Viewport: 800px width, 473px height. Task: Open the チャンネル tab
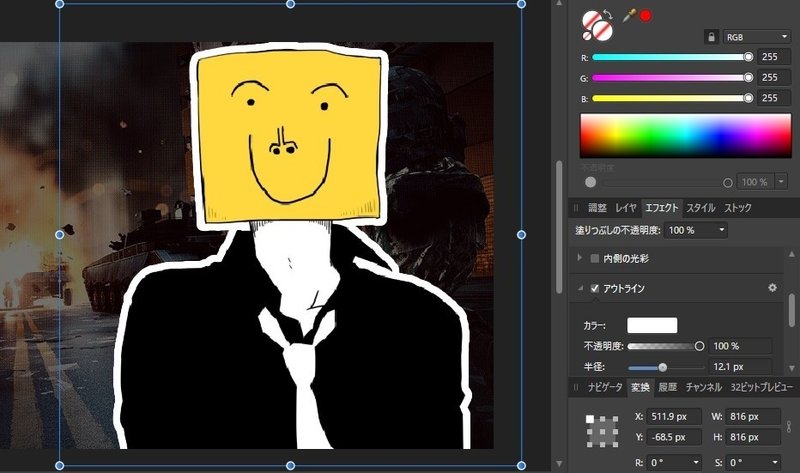point(704,387)
